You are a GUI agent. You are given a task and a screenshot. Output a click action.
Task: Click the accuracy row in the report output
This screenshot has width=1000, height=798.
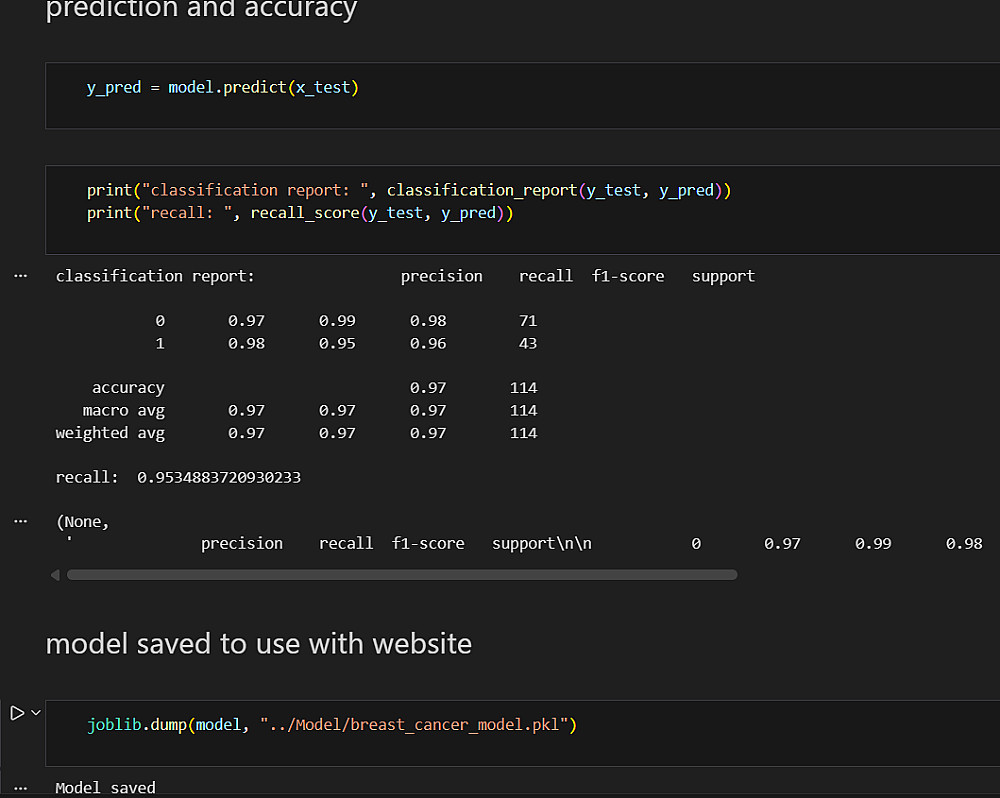[128, 388]
